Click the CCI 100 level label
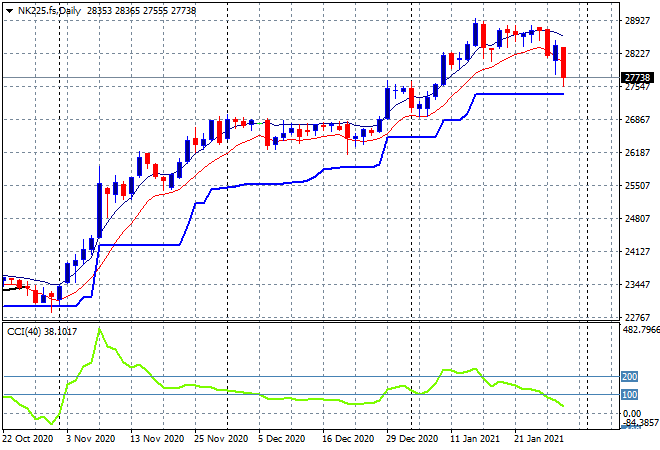The width and height of the screenshot is (660, 450). tap(629, 395)
